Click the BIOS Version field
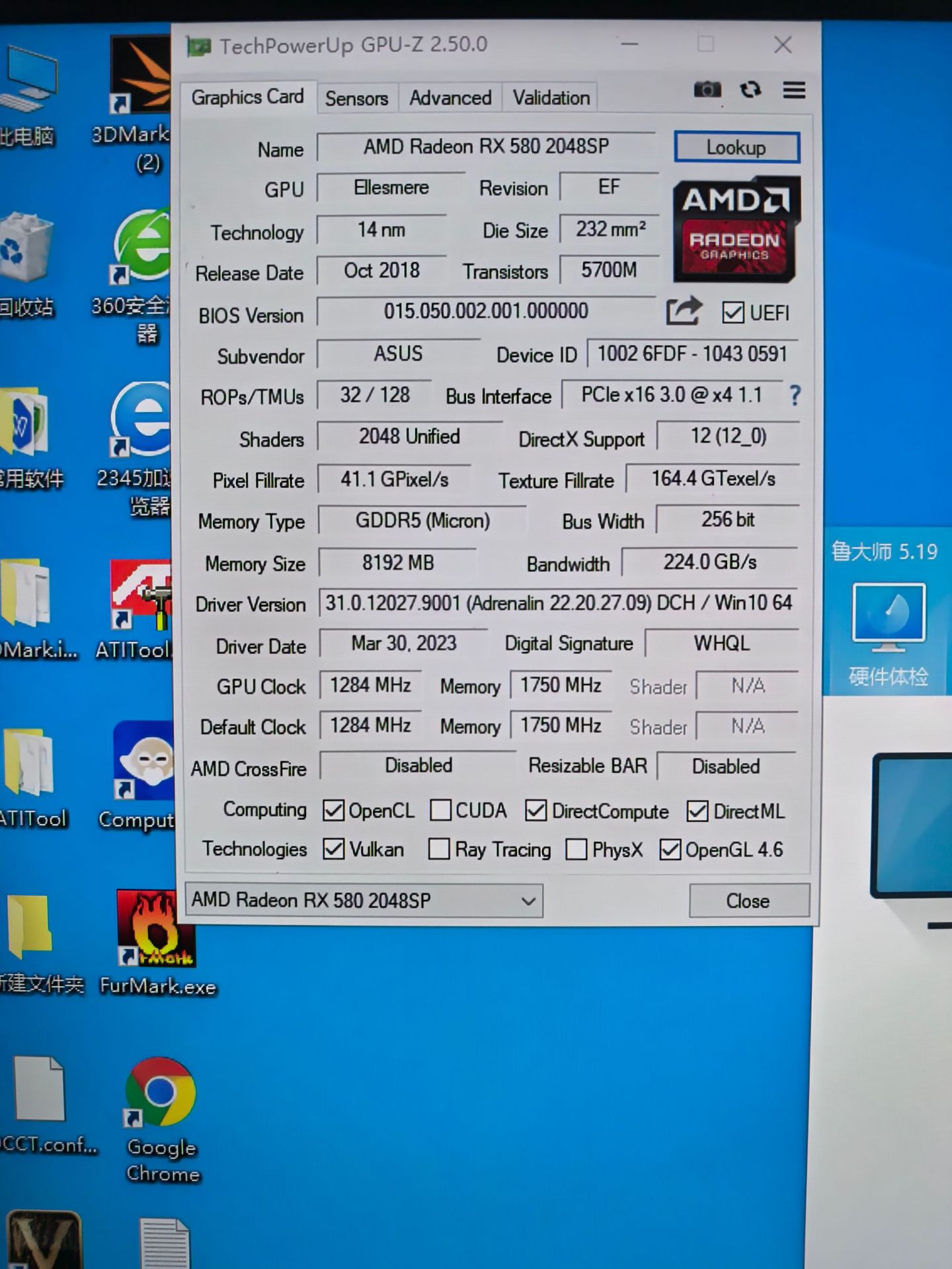The width and height of the screenshot is (952, 1269). click(x=486, y=311)
